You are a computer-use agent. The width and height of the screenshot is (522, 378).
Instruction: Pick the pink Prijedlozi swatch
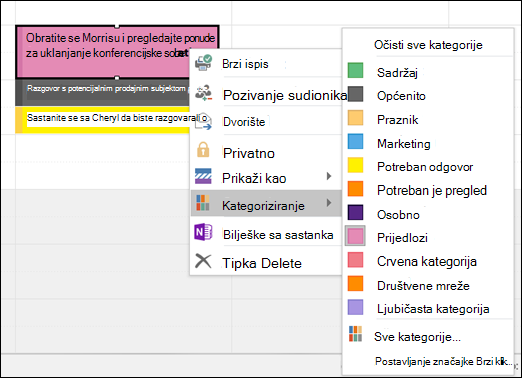click(355, 236)
